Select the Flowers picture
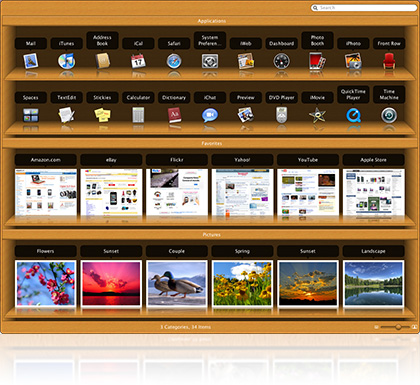This screenshot has width=420, height=385. pyautogui.click(x=46, y=284)
